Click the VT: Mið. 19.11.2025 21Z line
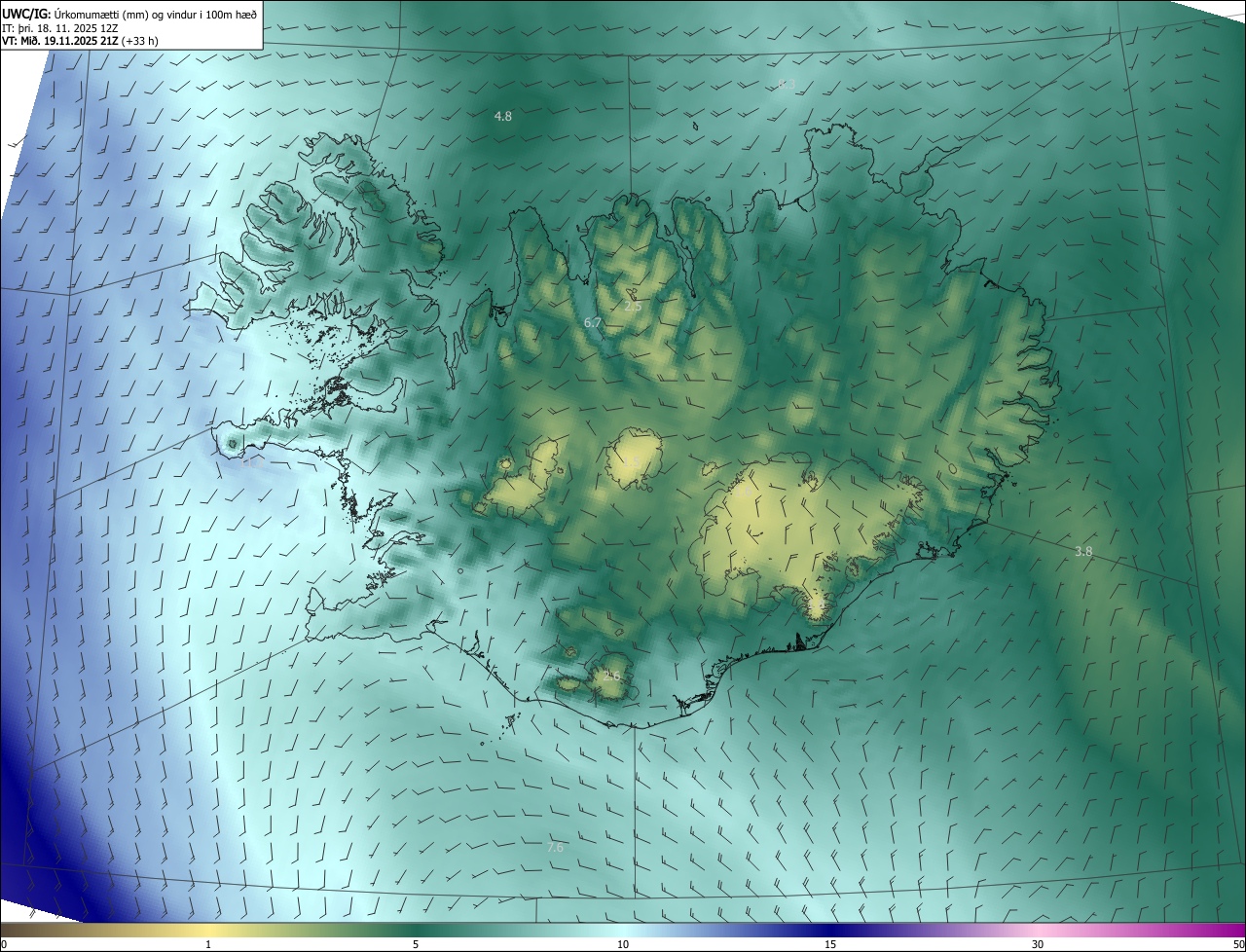Screen dimensions: 1246x952 pos(79,42)
